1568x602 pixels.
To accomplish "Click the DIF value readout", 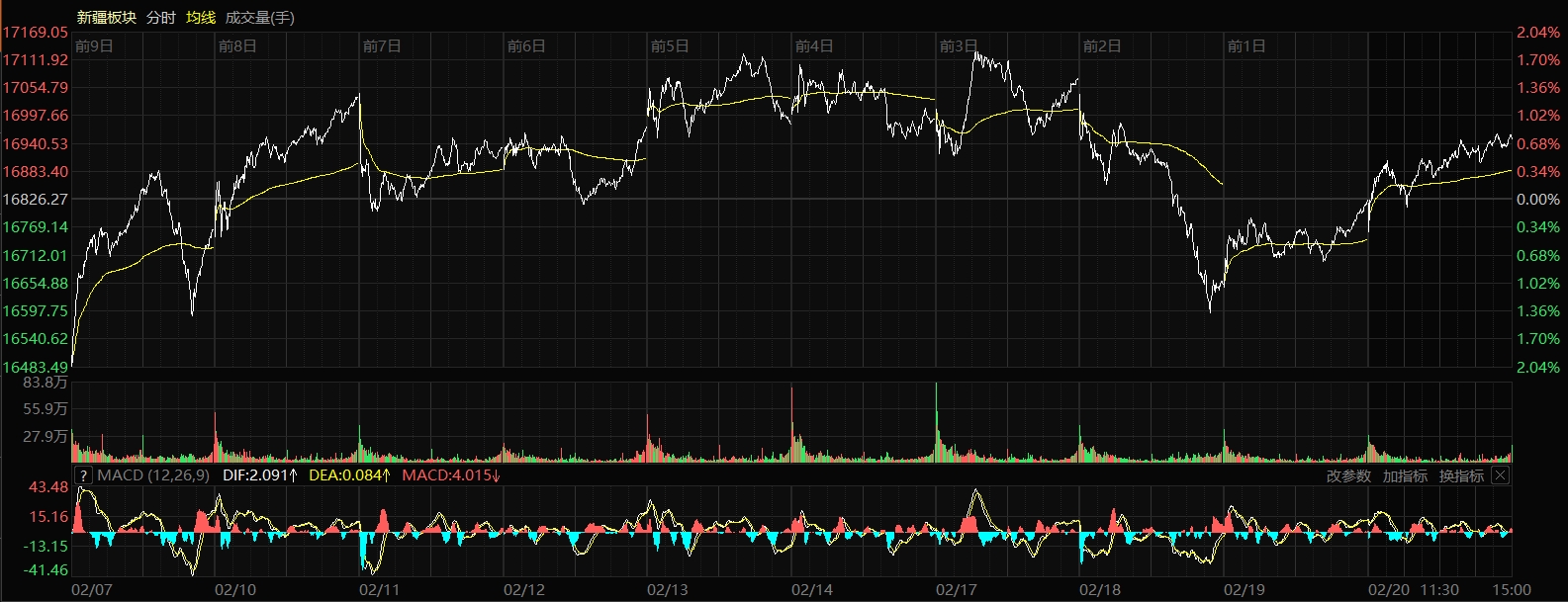I will 260,475.
